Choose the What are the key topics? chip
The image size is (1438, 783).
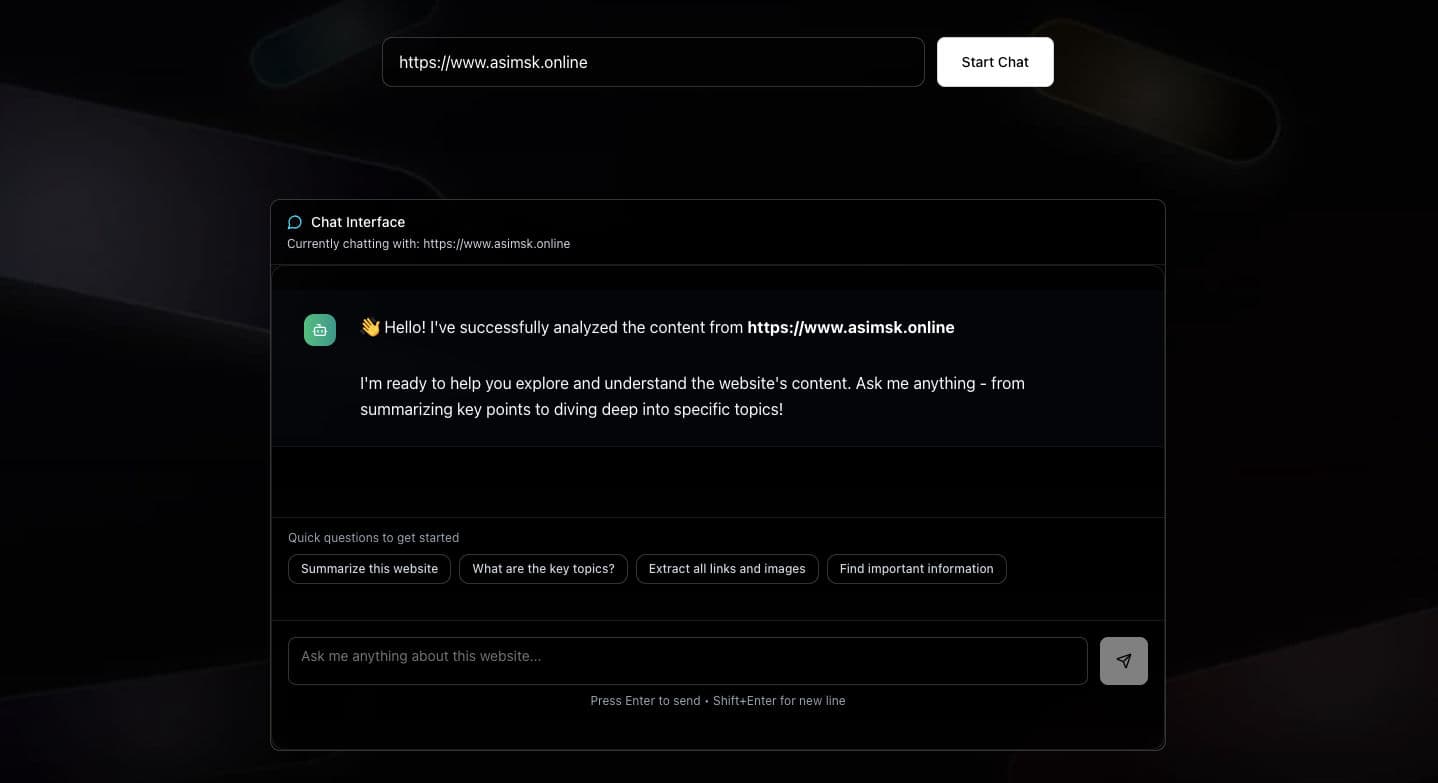tap(543, 568)
